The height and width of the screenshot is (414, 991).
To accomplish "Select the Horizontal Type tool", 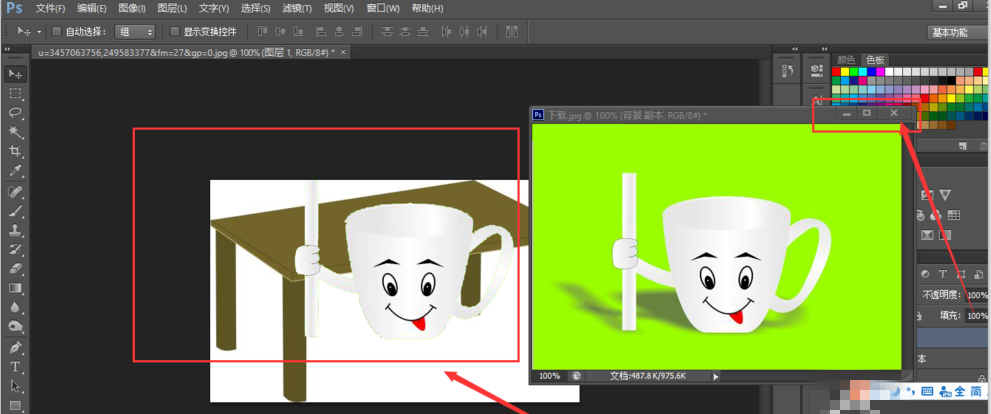I will (x=15, y=367).
